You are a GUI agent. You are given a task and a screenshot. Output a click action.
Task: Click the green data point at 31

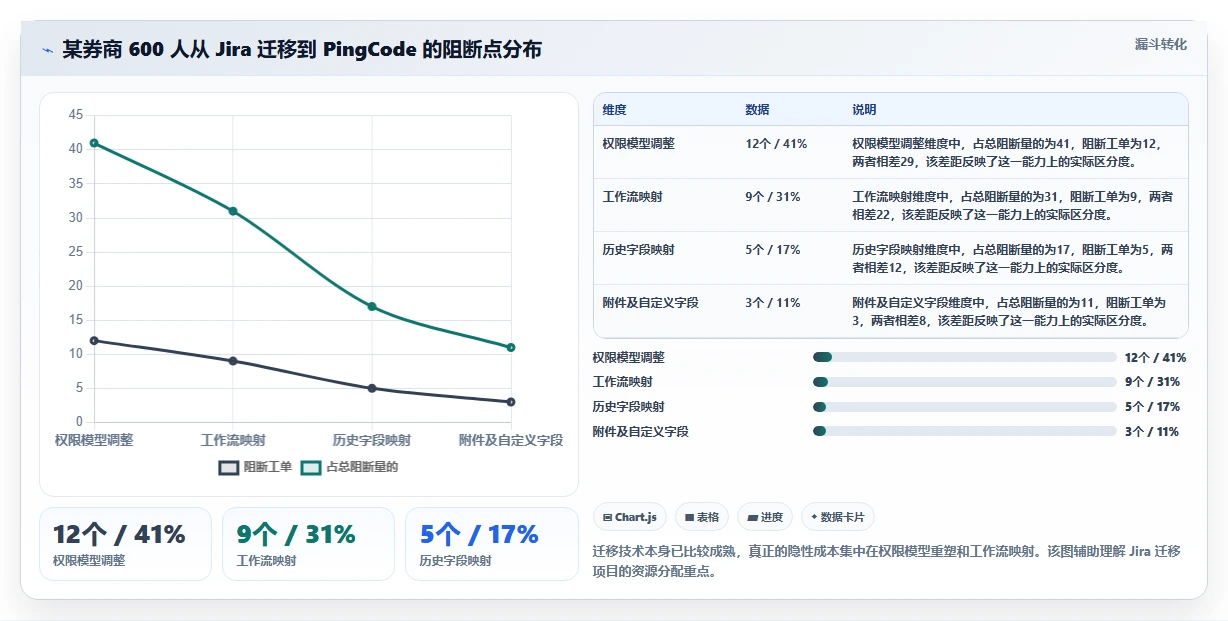(233, 211)
